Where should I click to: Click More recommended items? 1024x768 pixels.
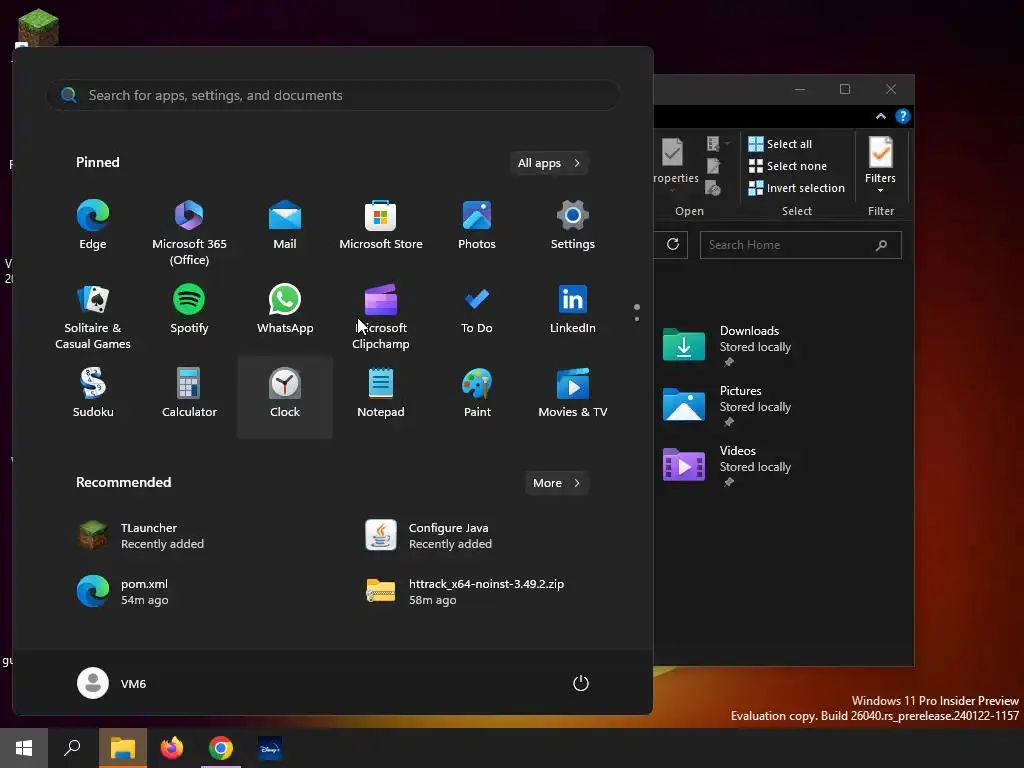point(556,483)
